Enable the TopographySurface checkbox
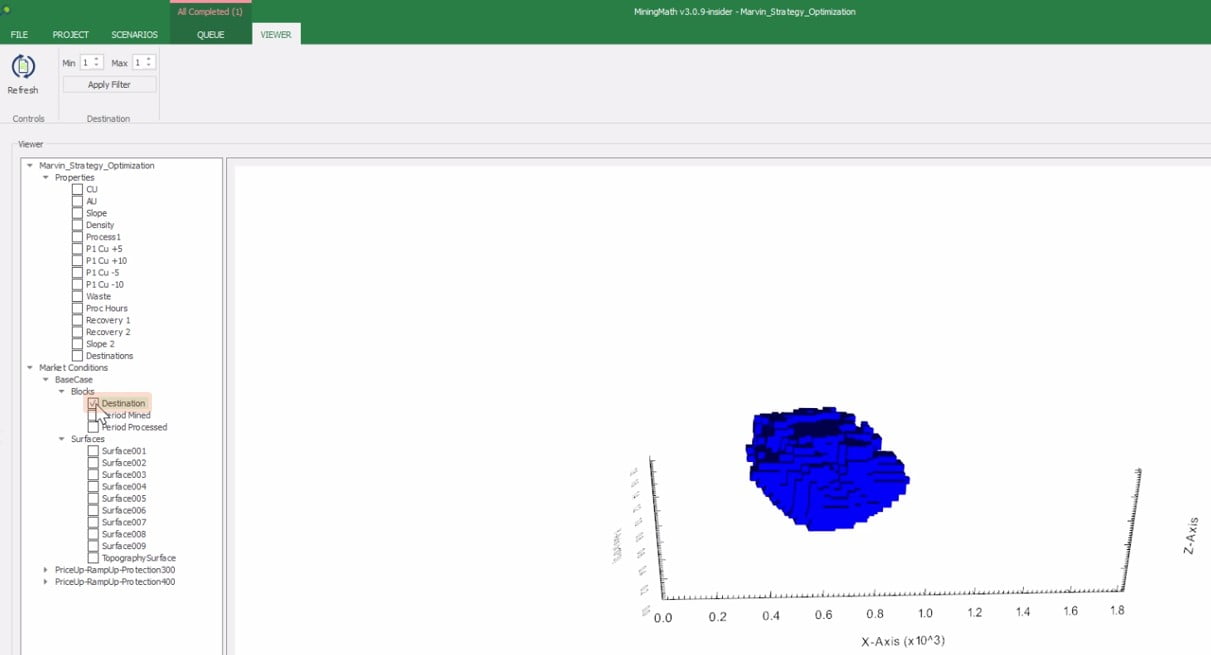Image resolution: width=1211 pixels, height=655 pixels. click(x=93, y=558)
